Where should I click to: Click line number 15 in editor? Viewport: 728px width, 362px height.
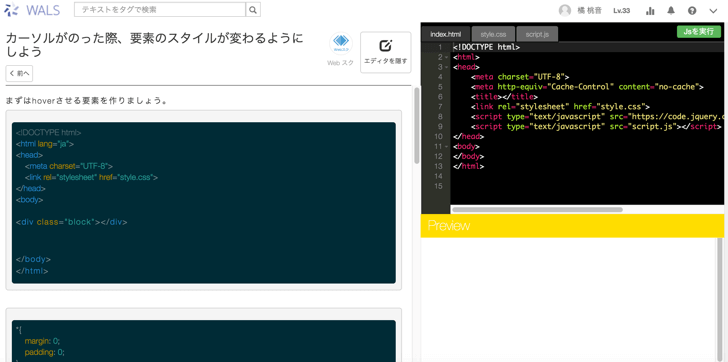[438, 186]
